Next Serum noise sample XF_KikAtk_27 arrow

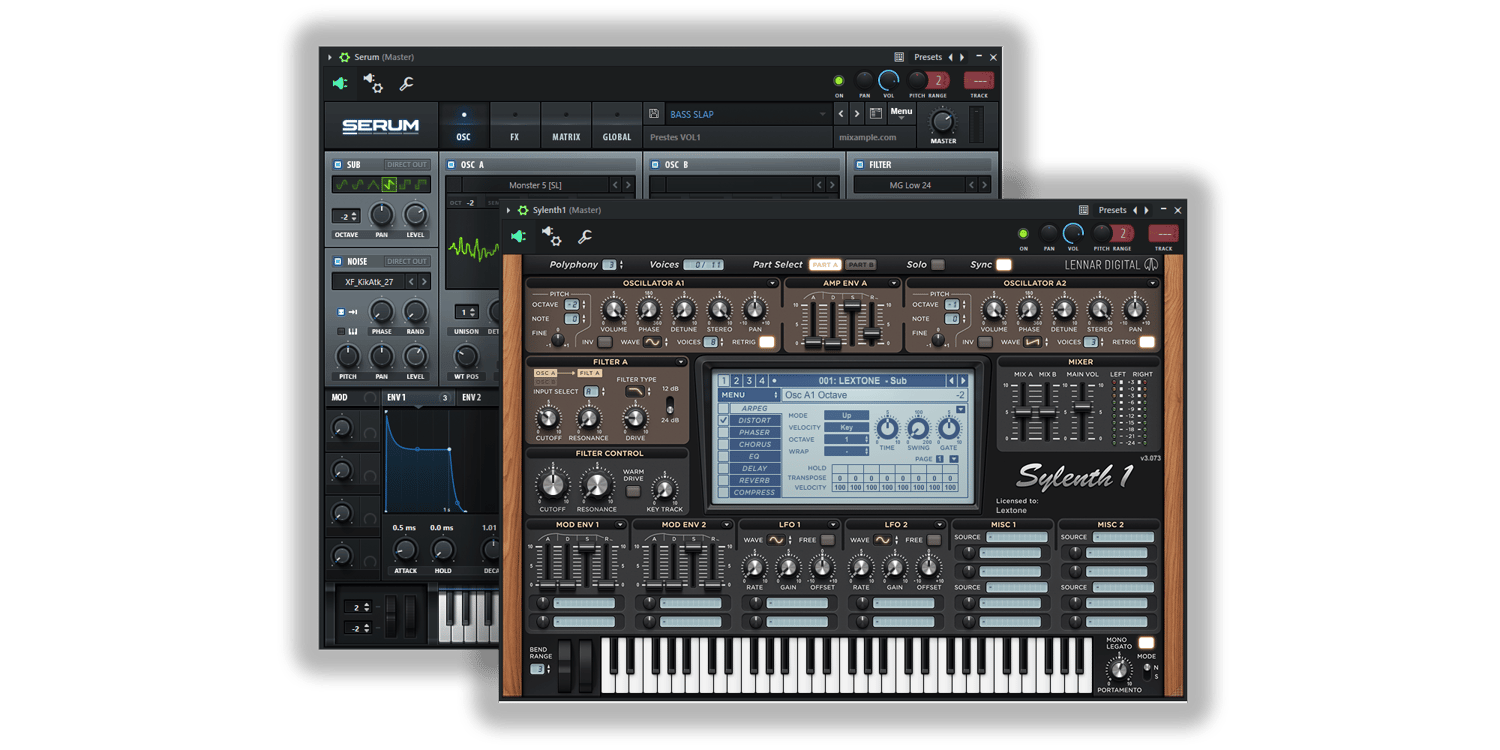(424, 283)
